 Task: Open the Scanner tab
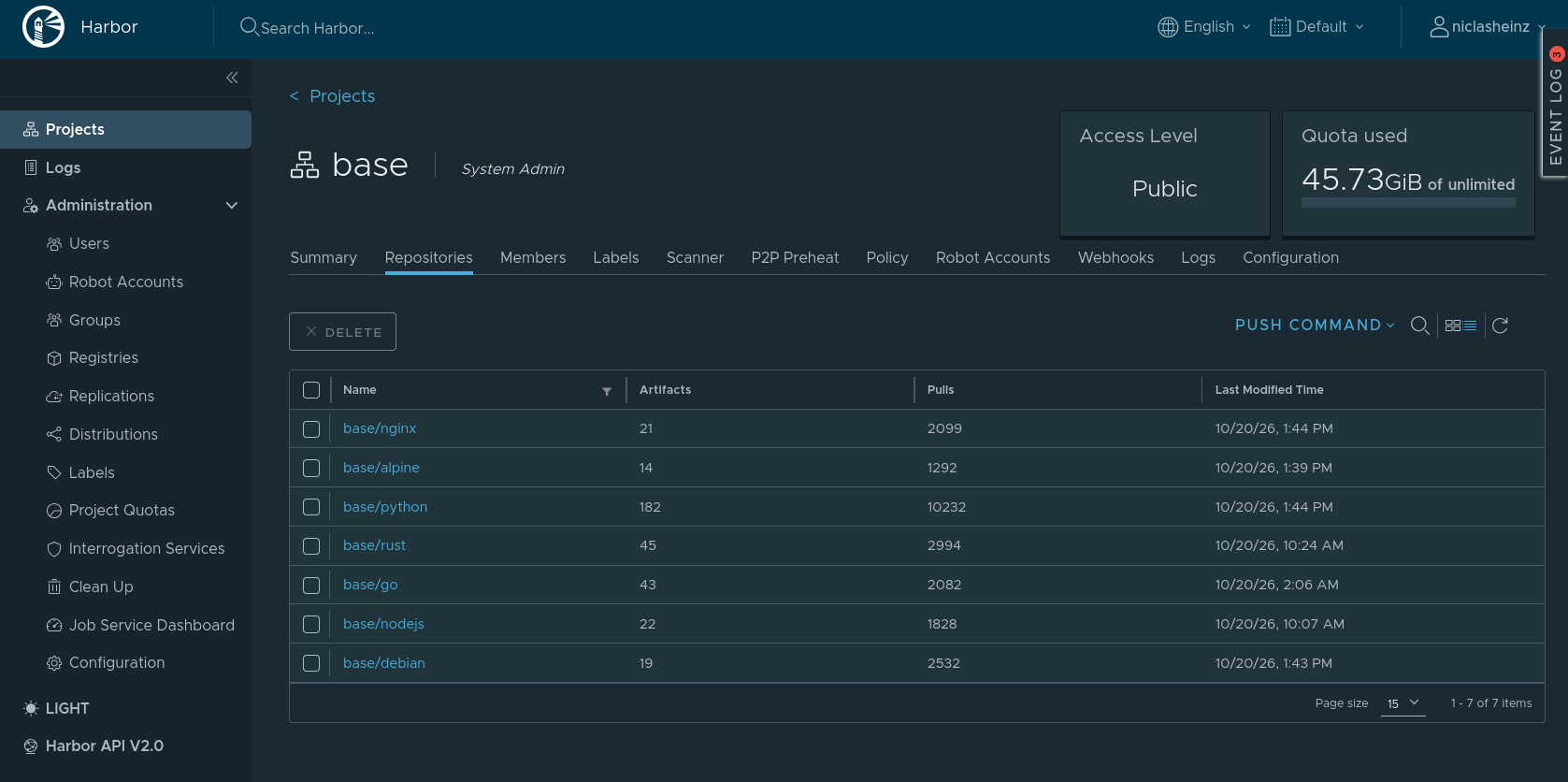(695, 258)
